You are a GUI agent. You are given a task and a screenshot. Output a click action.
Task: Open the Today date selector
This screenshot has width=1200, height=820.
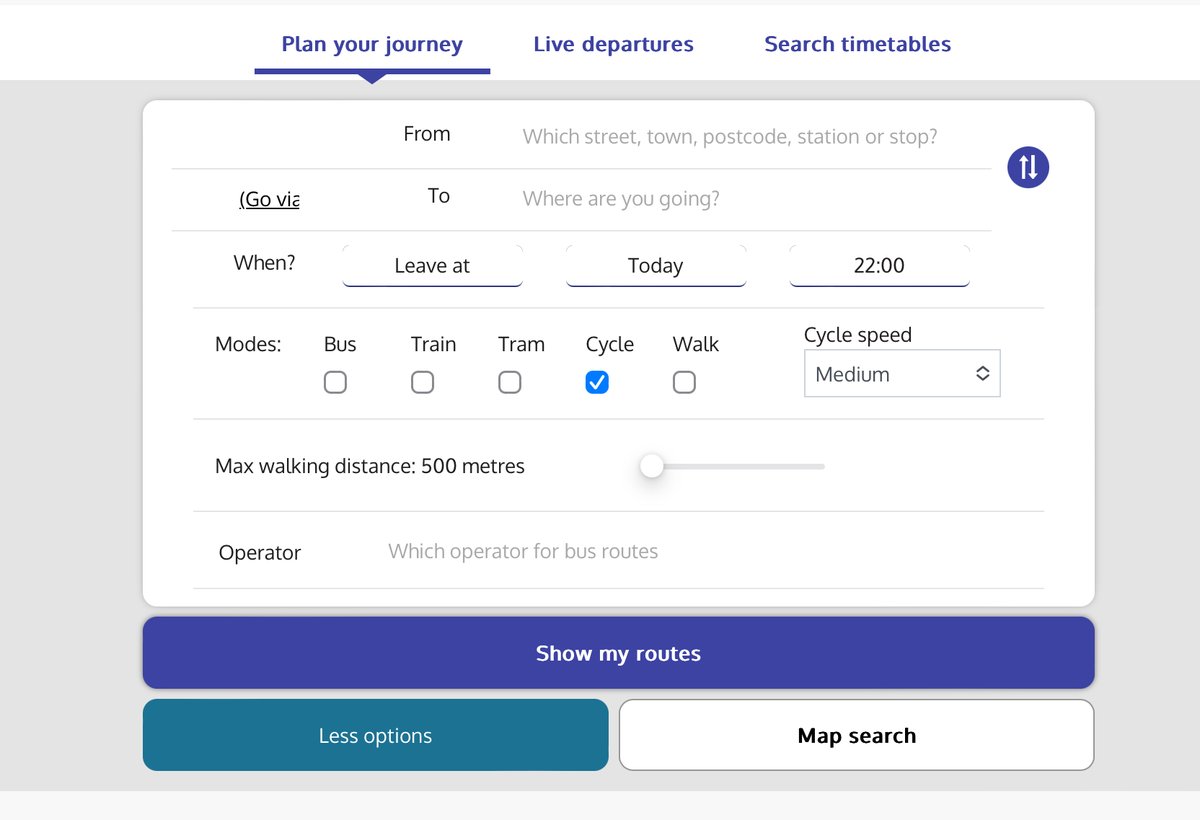(x=656, y=266)
